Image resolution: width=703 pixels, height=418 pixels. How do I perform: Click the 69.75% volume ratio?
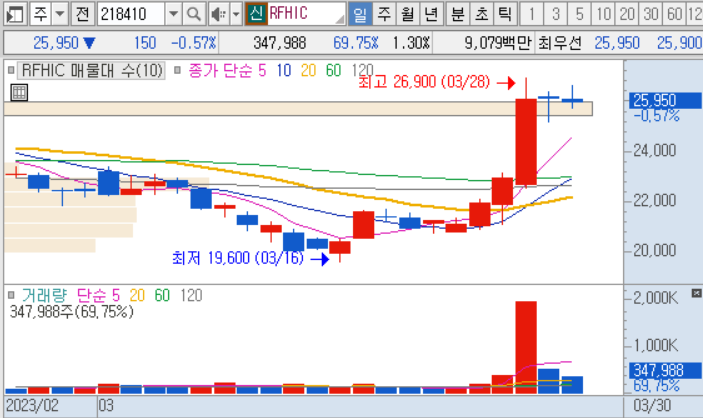point(356,43)
